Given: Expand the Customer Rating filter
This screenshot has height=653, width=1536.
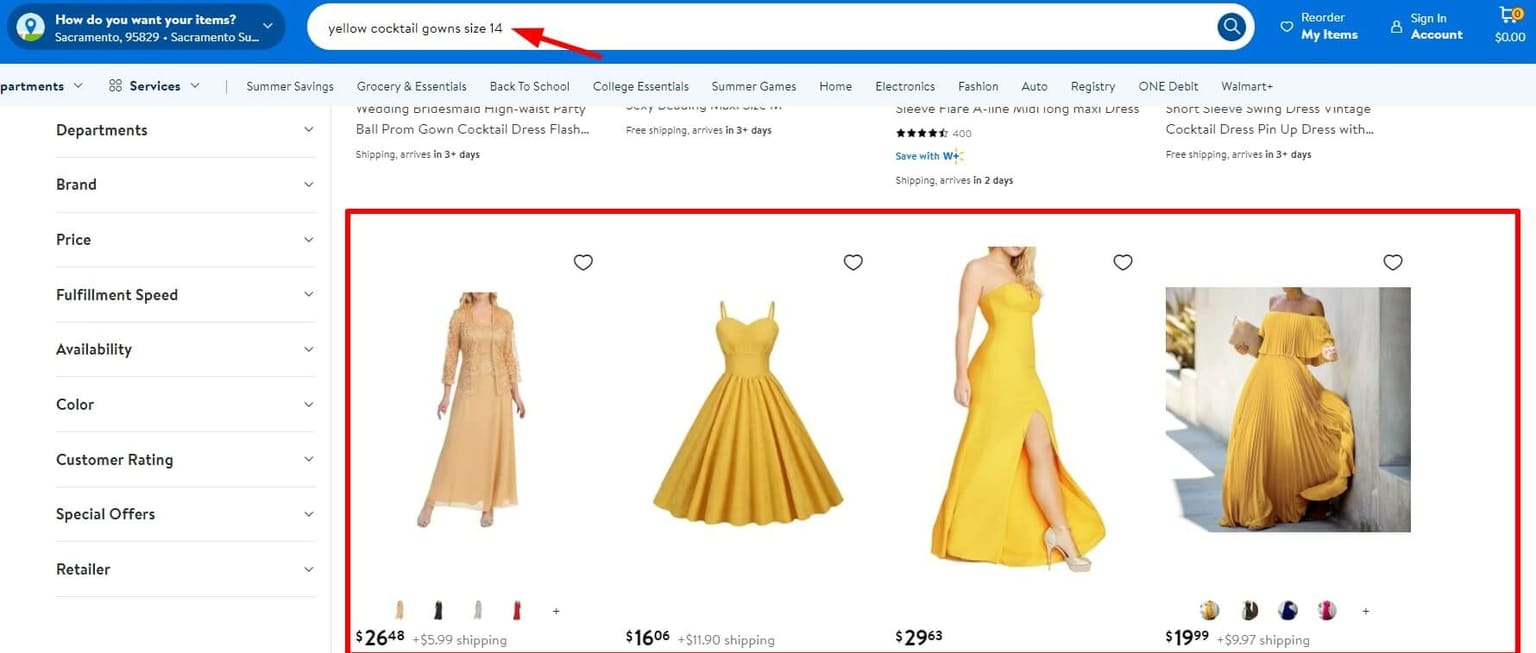Looking at the screenshot, I should tap(186, 459).
